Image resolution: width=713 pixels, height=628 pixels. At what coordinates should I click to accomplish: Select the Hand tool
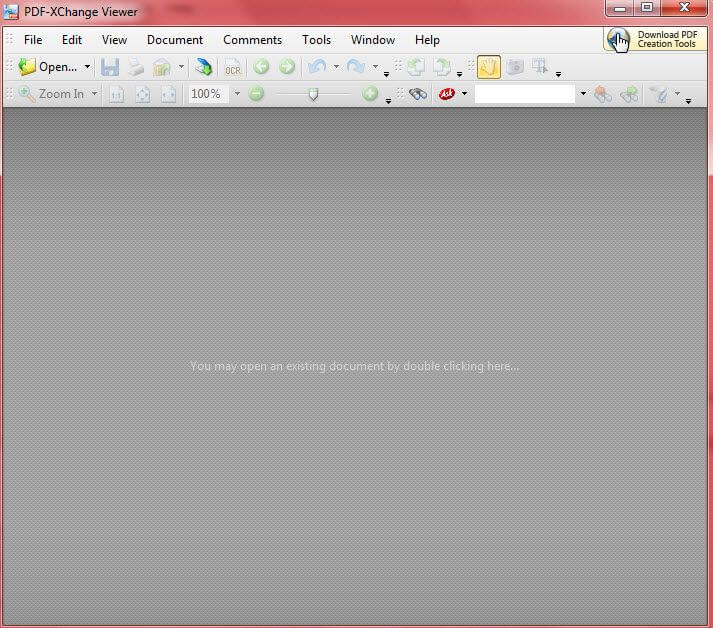click(489, 67)
